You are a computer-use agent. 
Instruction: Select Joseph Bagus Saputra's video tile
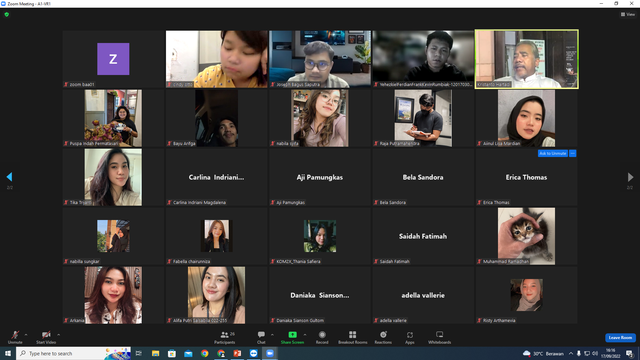click(x=320, y=59)
